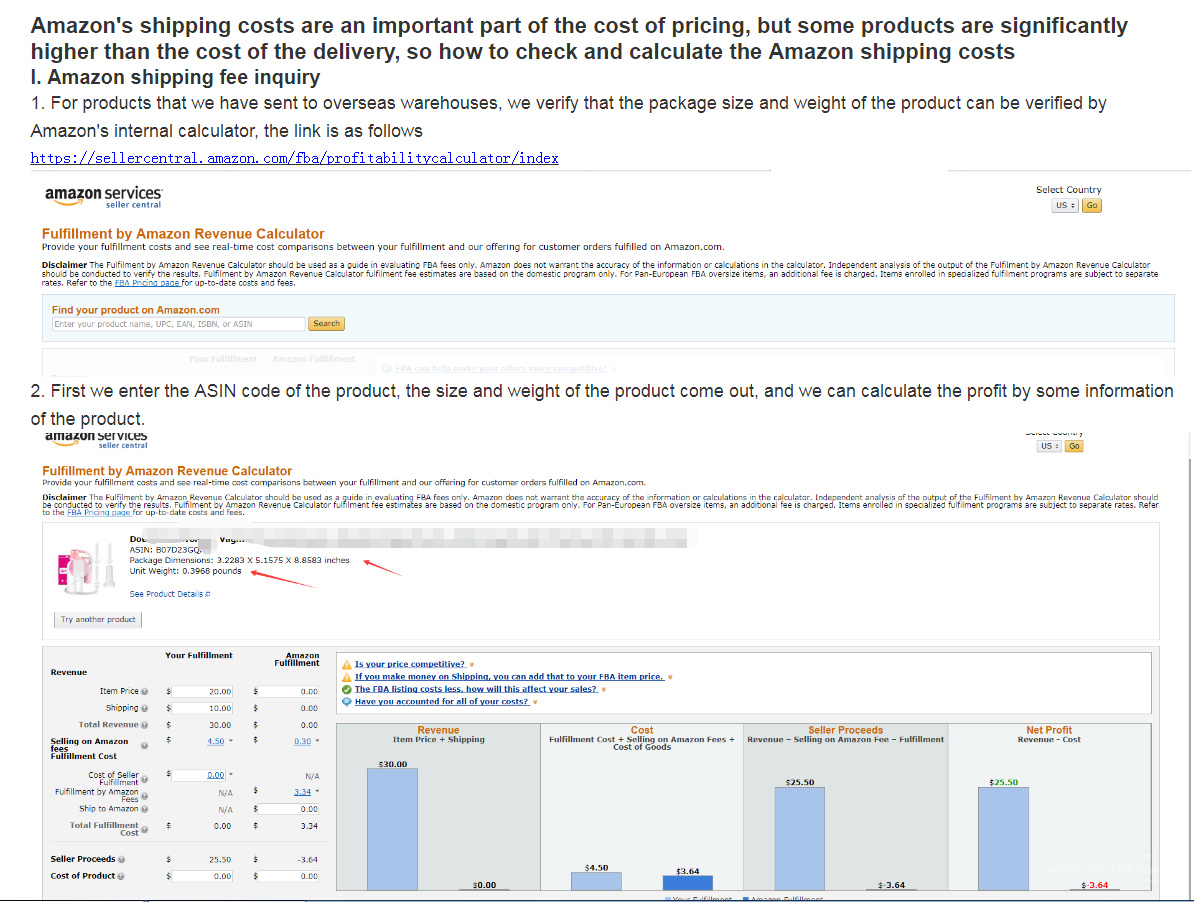Focus the product name or ASIN search field
The width and height of the screenshot is (1194, 902).
178,324
